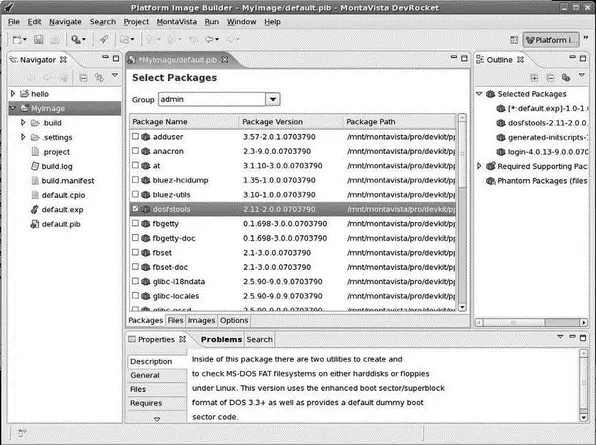Select the build.log file icon

click(x=35, y=166)
